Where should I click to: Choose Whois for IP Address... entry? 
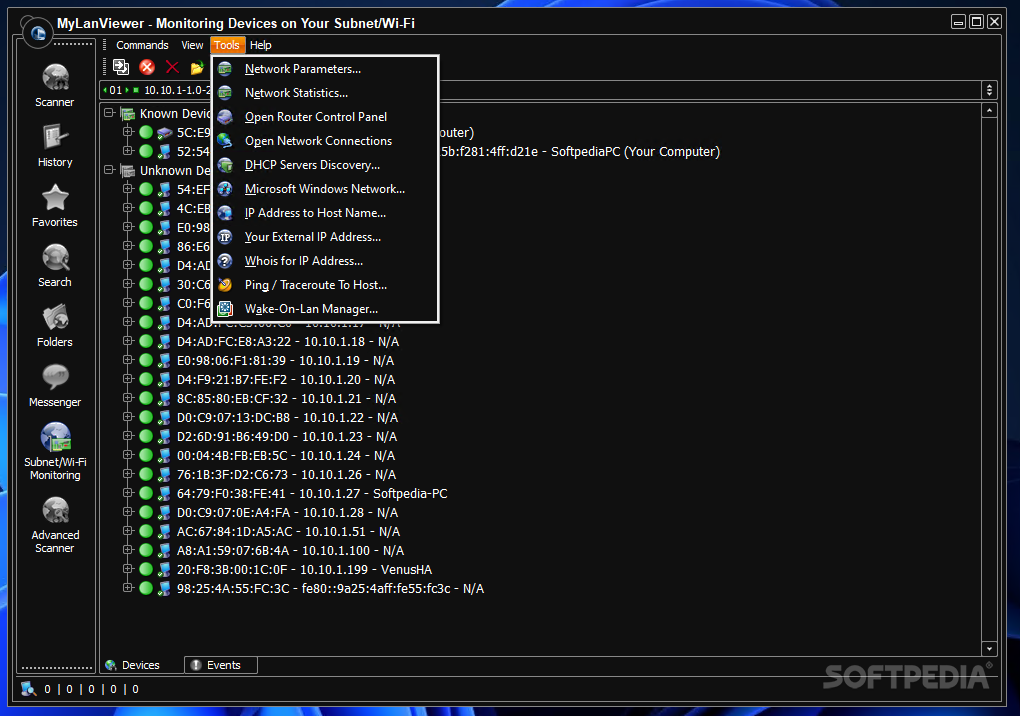325,261
